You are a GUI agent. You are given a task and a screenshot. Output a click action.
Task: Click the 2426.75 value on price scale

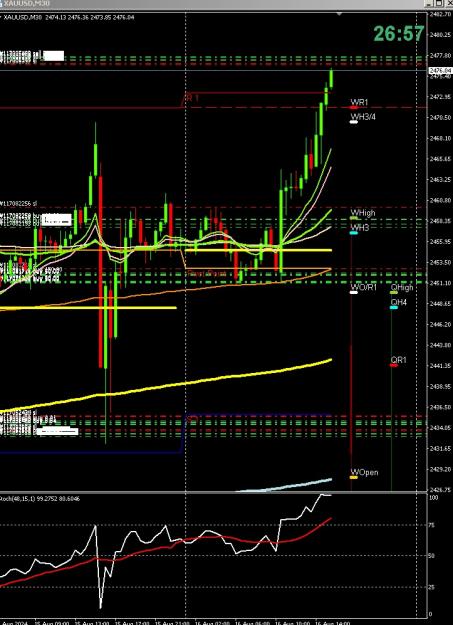tap(440, 490)
